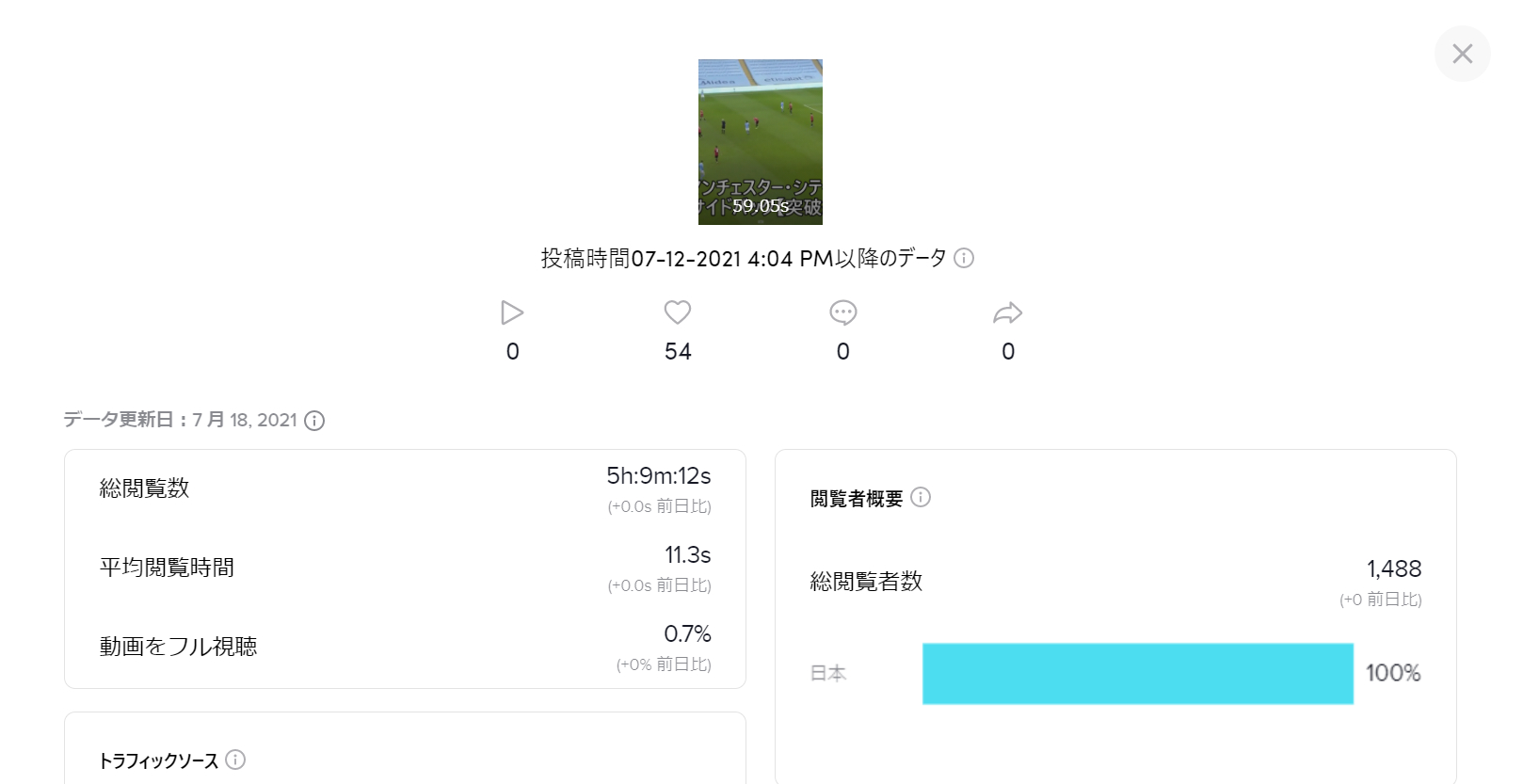
Task: Click (+0 前日比) under 1,488
Action: (x=1381, y=600)
